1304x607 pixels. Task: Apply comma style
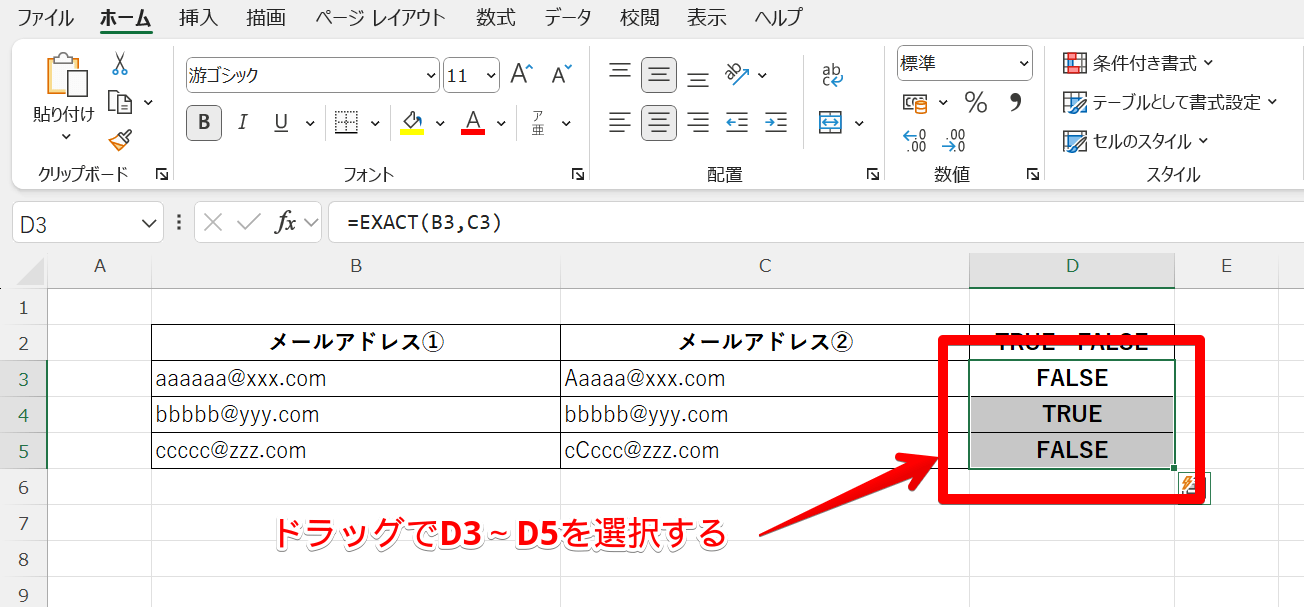(x=1015, y=102)
